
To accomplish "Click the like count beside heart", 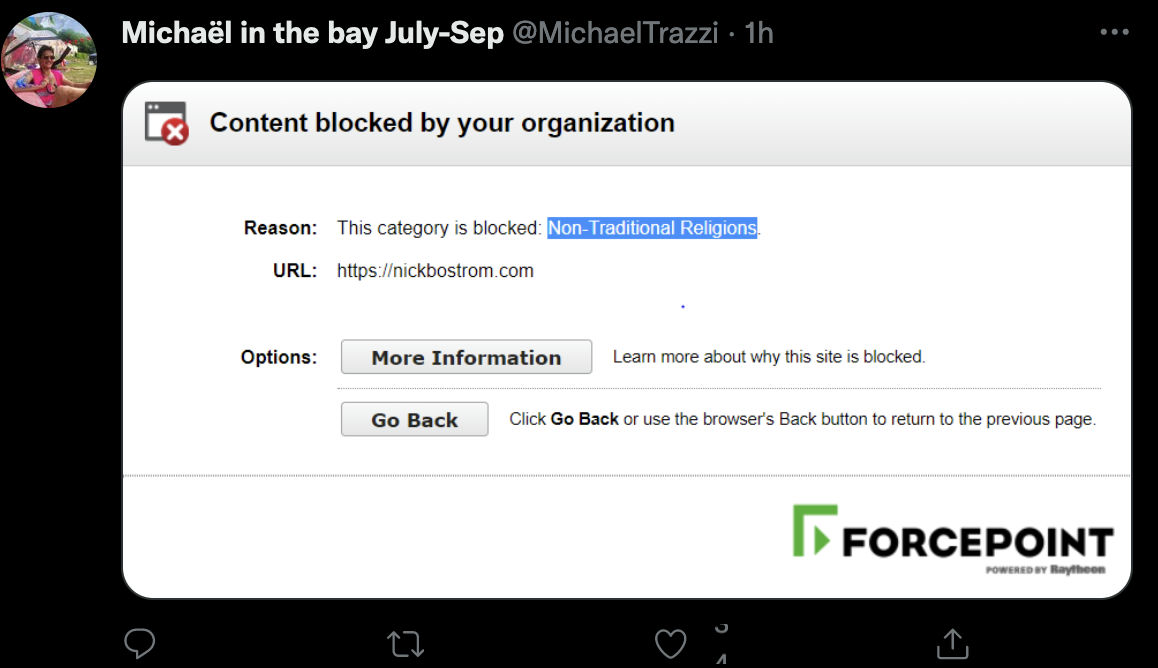I will tap(722, 644).
